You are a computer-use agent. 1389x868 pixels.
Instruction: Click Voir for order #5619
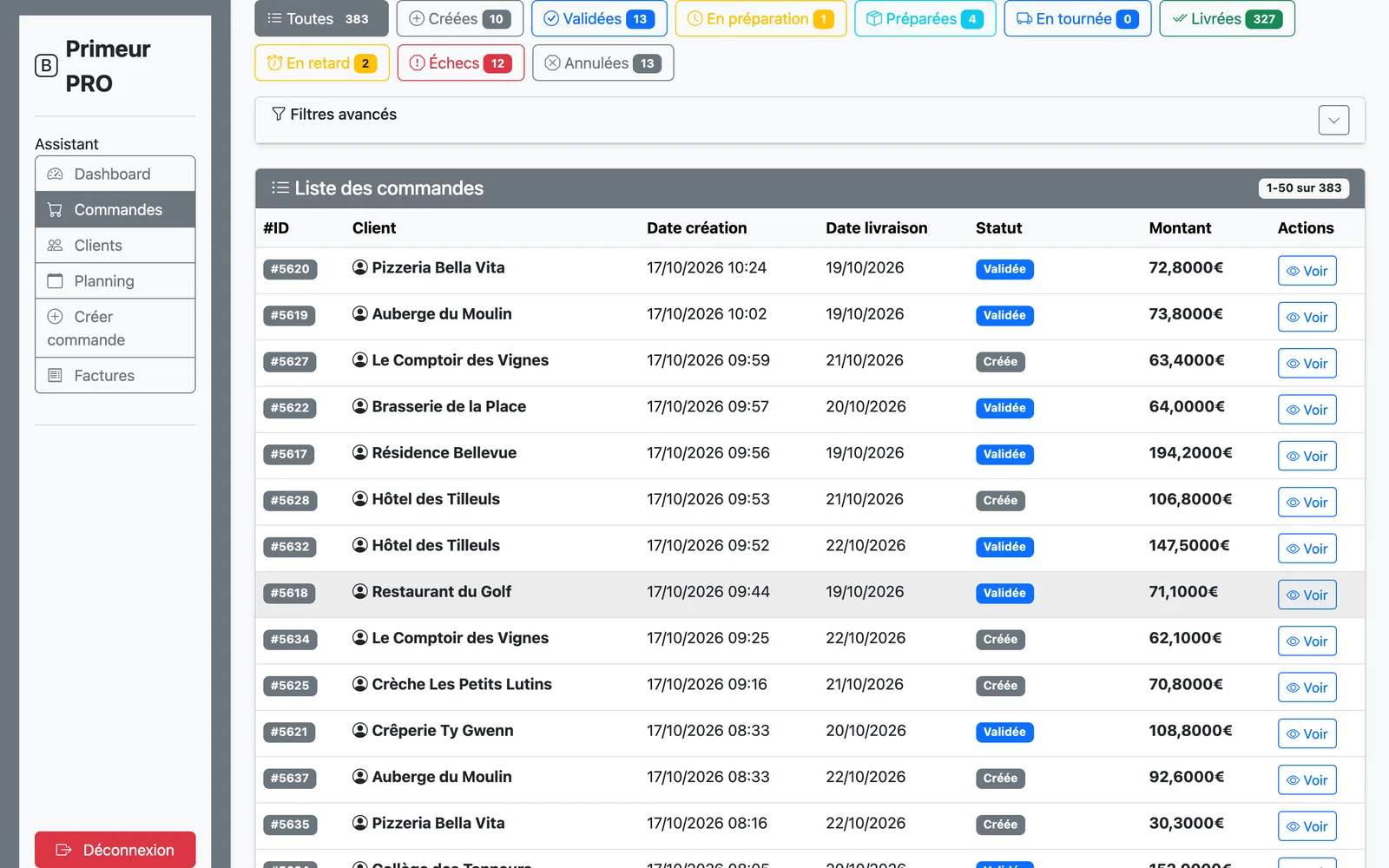[x=1307, y=317]
